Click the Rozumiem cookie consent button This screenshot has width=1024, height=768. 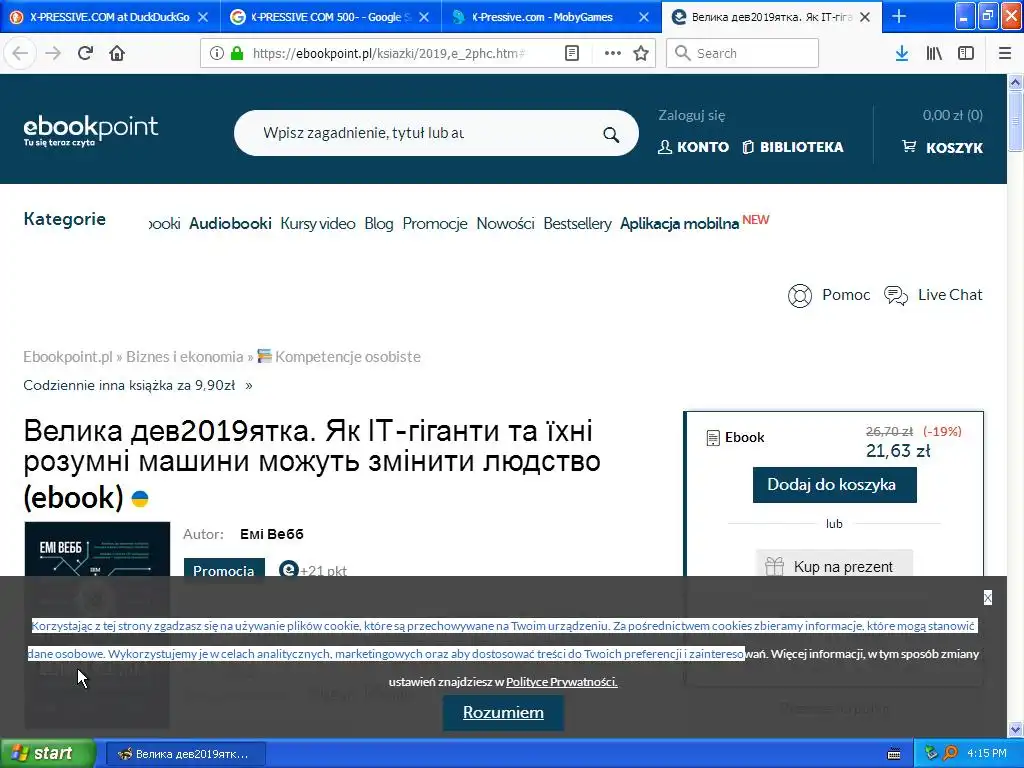tap(503, 712)
